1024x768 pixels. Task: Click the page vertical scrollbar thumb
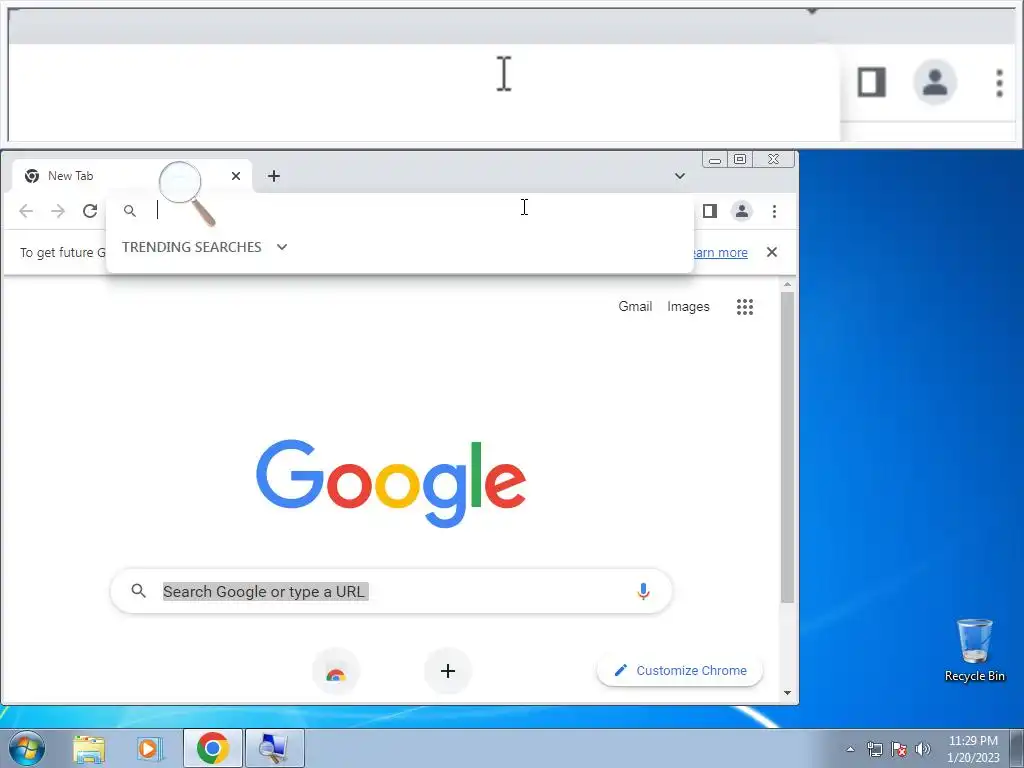click(788, 448)
